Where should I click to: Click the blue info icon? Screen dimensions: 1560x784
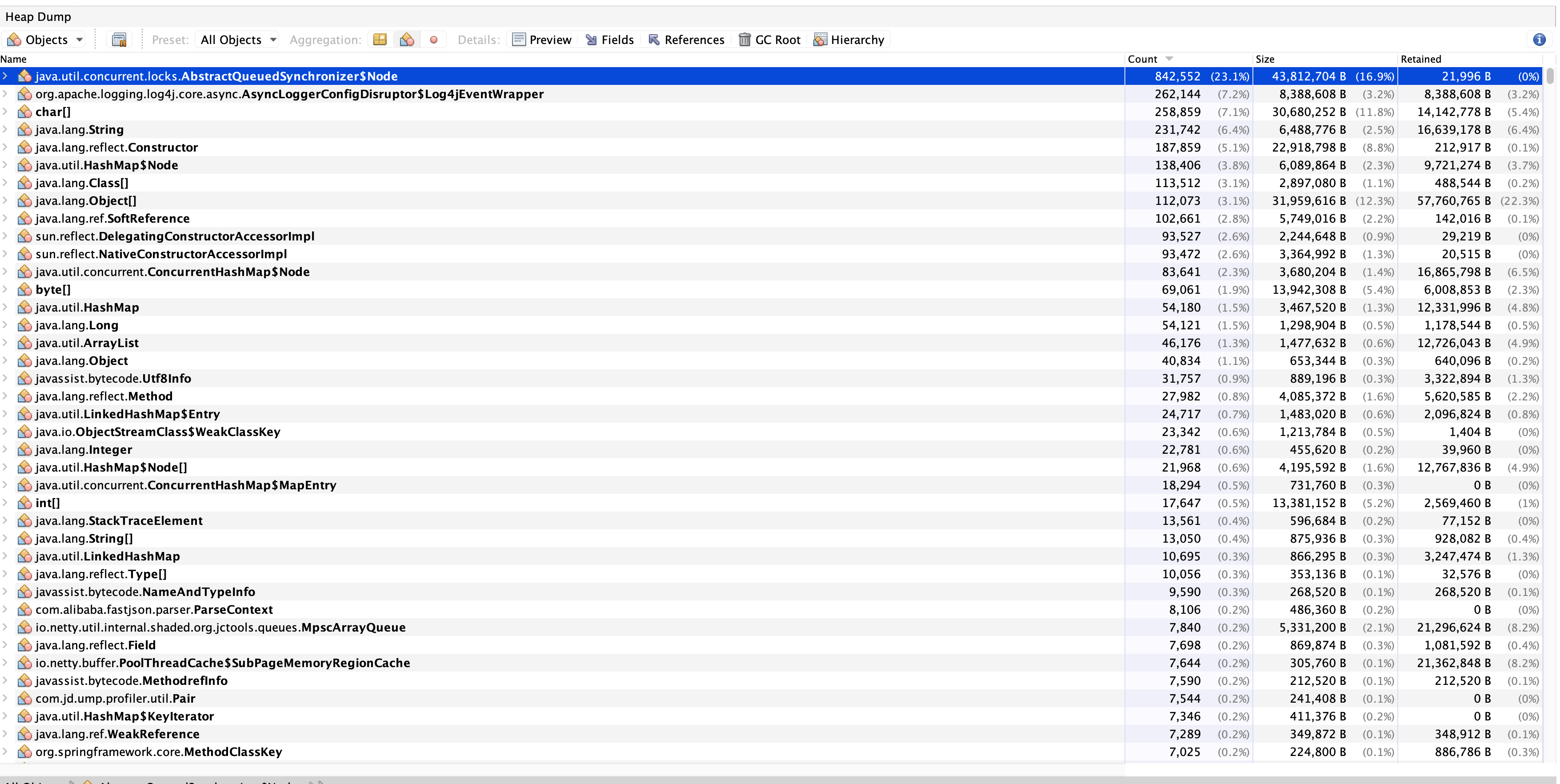(x=1539, y=40)
